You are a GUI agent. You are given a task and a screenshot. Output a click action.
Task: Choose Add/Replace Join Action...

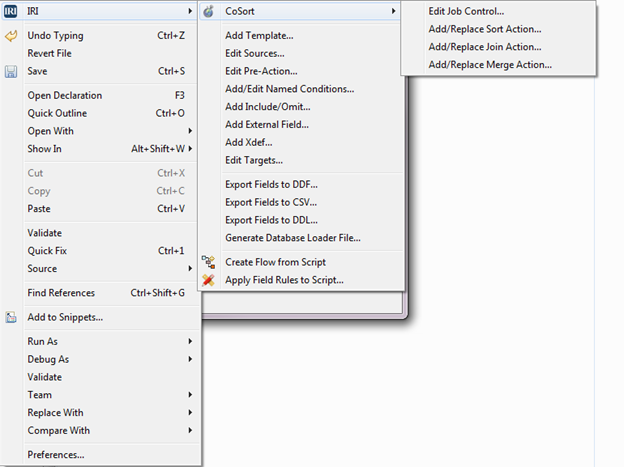pyautogui.click(x=499, y=47)
